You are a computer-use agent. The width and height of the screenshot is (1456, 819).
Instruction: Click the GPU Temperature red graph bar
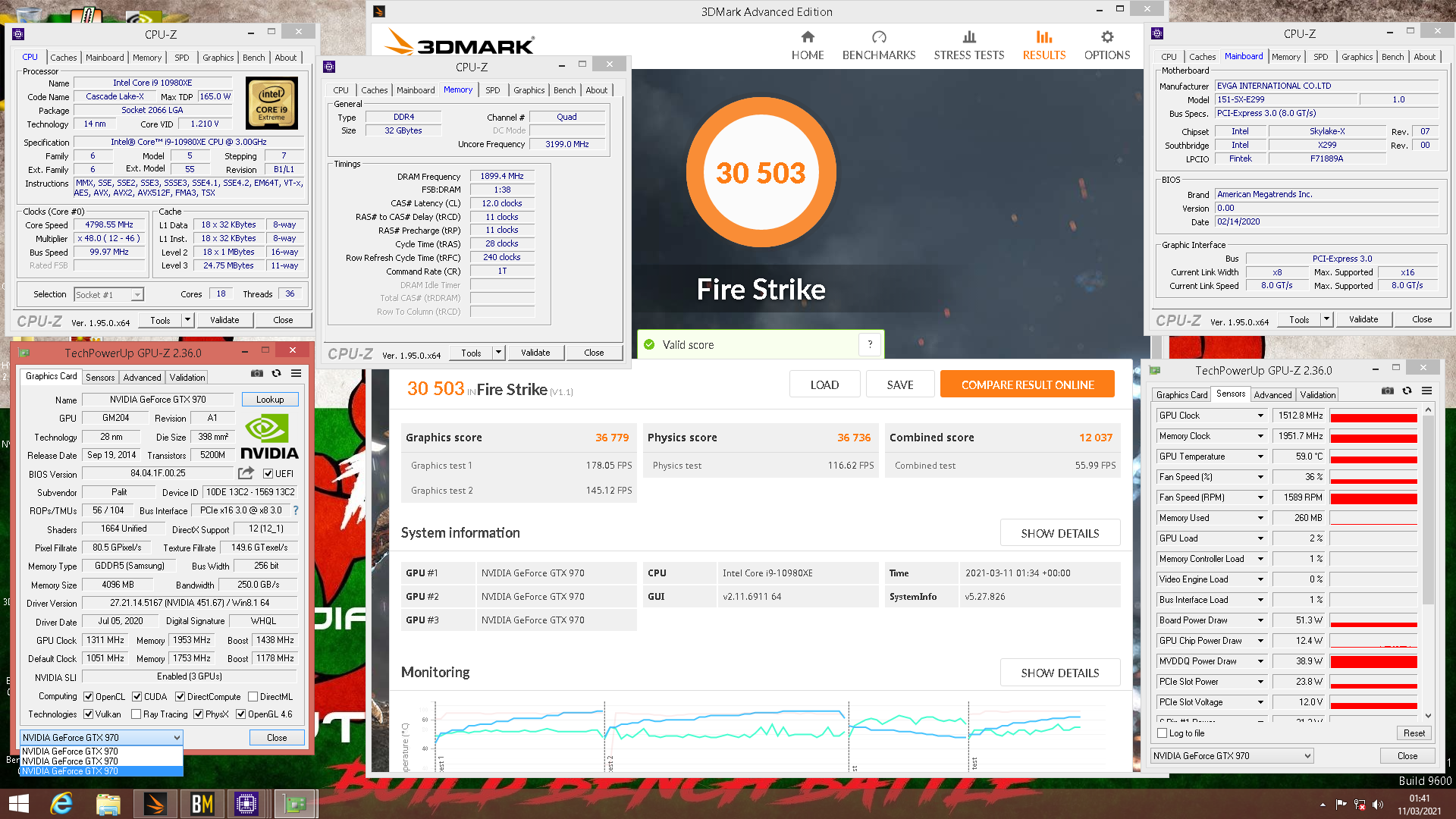pyautogui.click(x=1373, y=457)
